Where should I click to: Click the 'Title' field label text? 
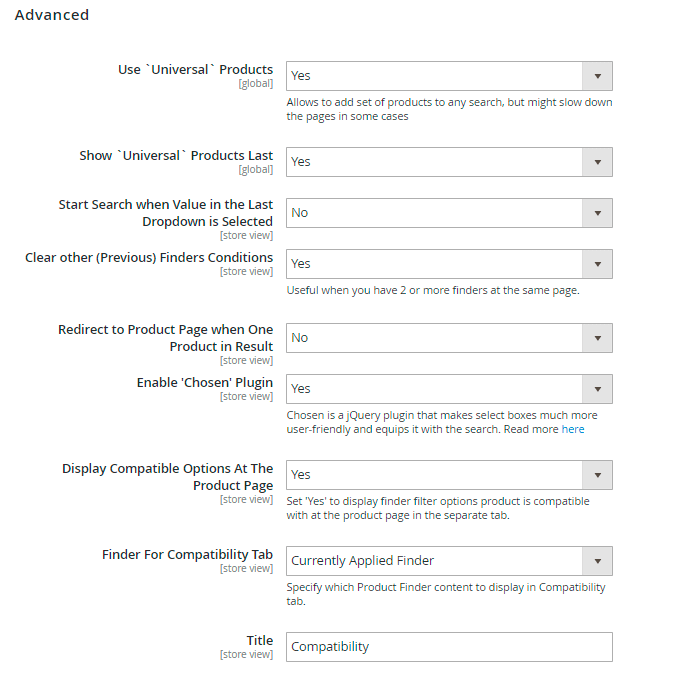259,641
